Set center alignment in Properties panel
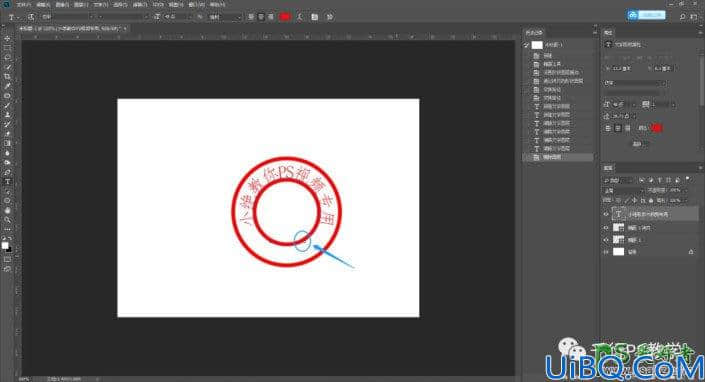Viewport: 705px width, 382px height. tap(618, 128)
